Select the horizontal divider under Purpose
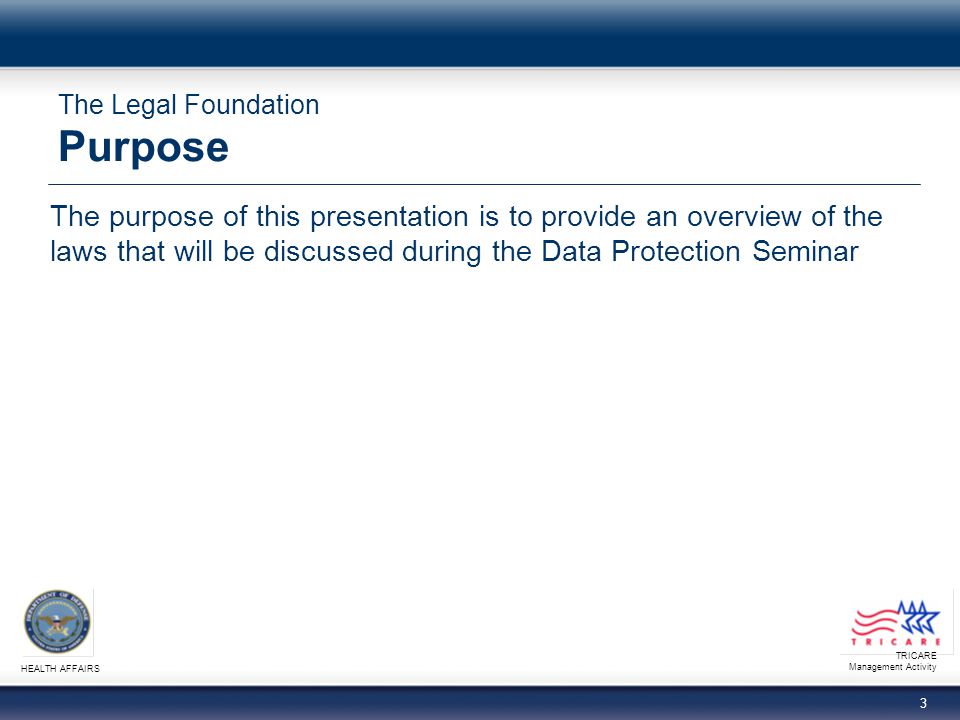960x720 pixels. tap(484, 184)
